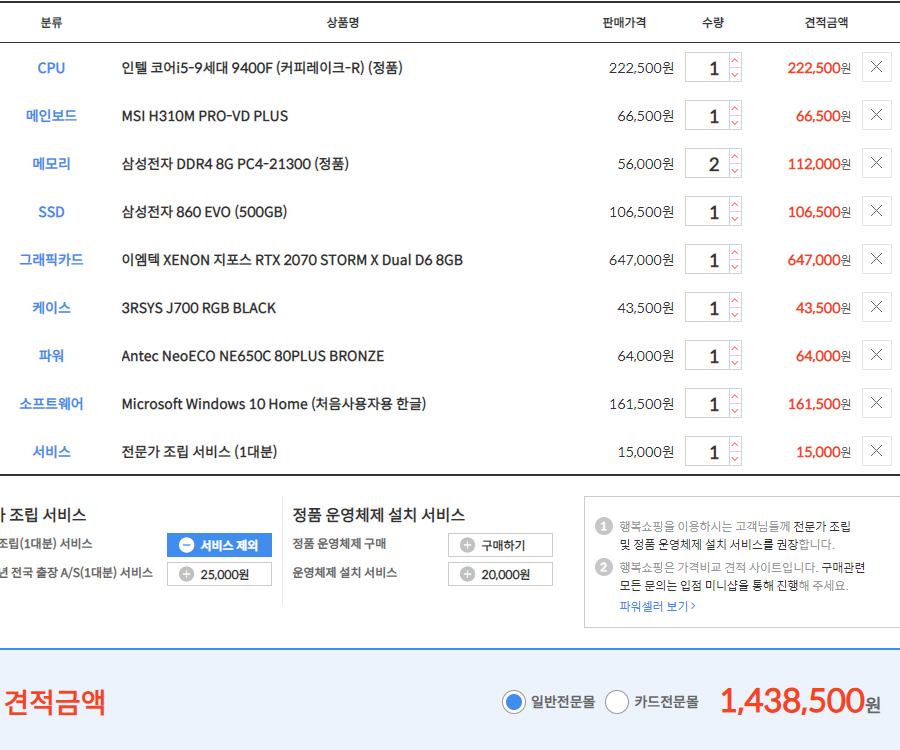The image size is (900, 750).
Task: Open the 소프트웨어 category link
Action: click(x=51, y=403)
